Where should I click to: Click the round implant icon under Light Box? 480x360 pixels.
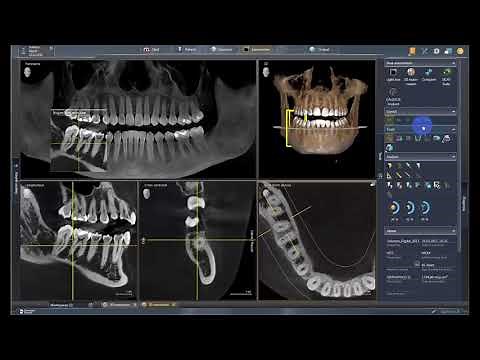coord(393,97)
